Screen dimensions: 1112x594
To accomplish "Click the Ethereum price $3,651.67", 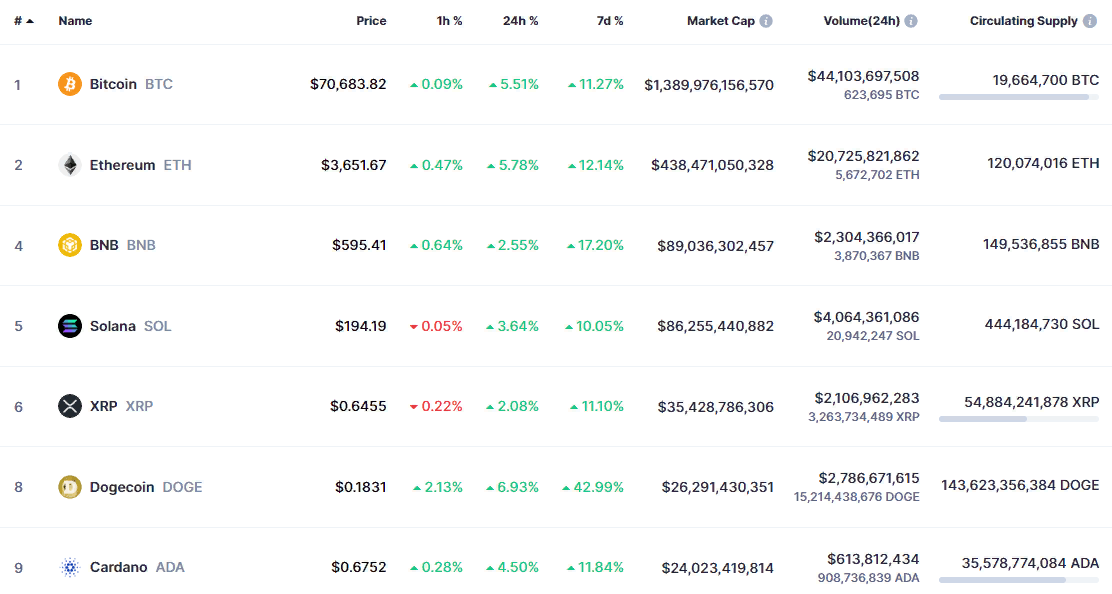I will (x=354, y=165).
